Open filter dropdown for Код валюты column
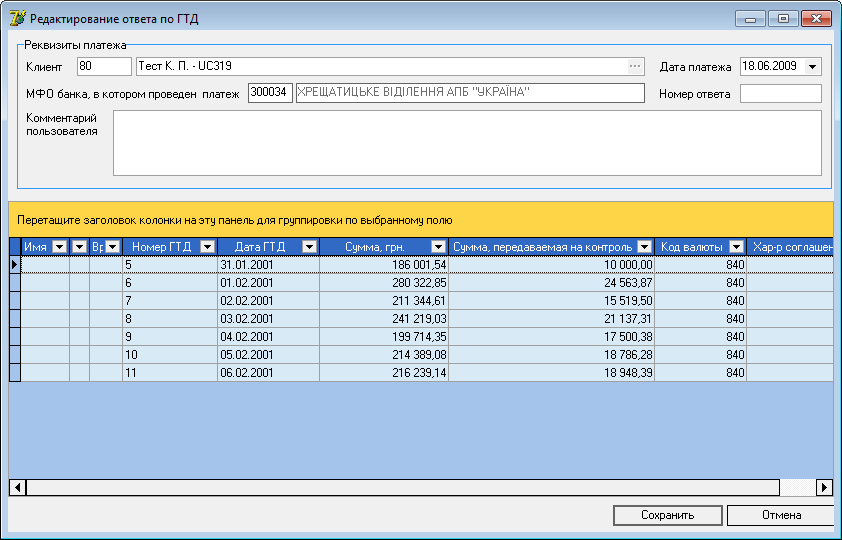 736,247
